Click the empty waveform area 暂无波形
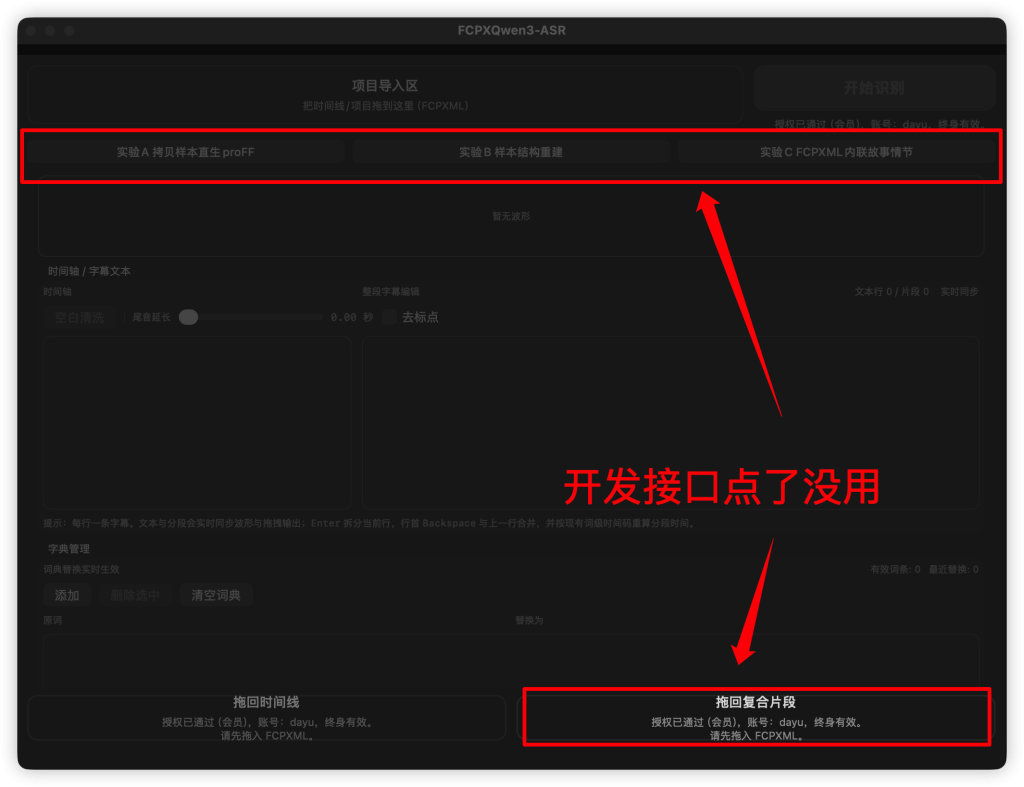The image size is (1024, 787). 510,217
